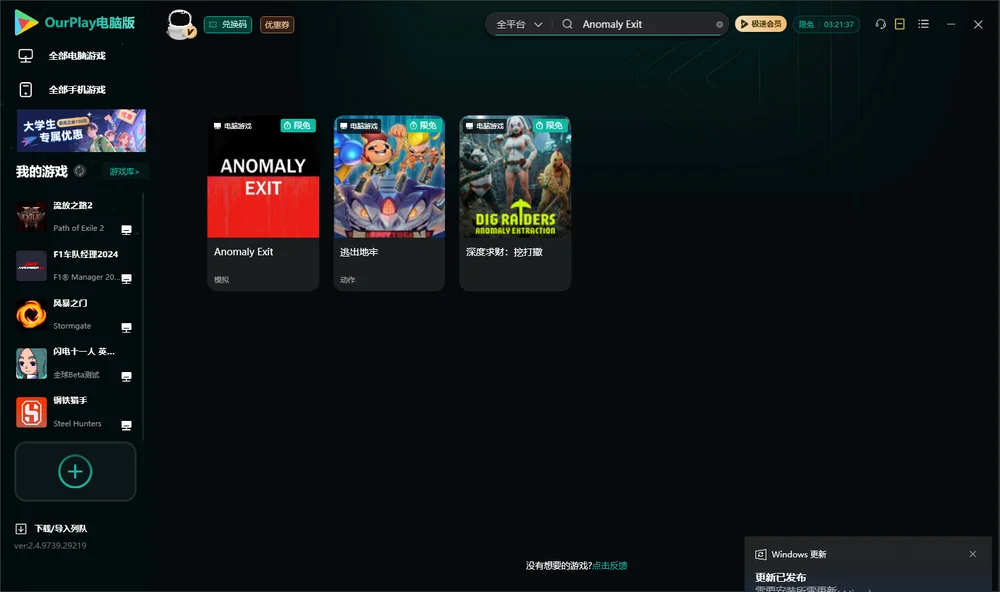Screen dimensions: 1000x592
Task: Click PC icon beside Path of Exile 2
Action: click(127, 230)
